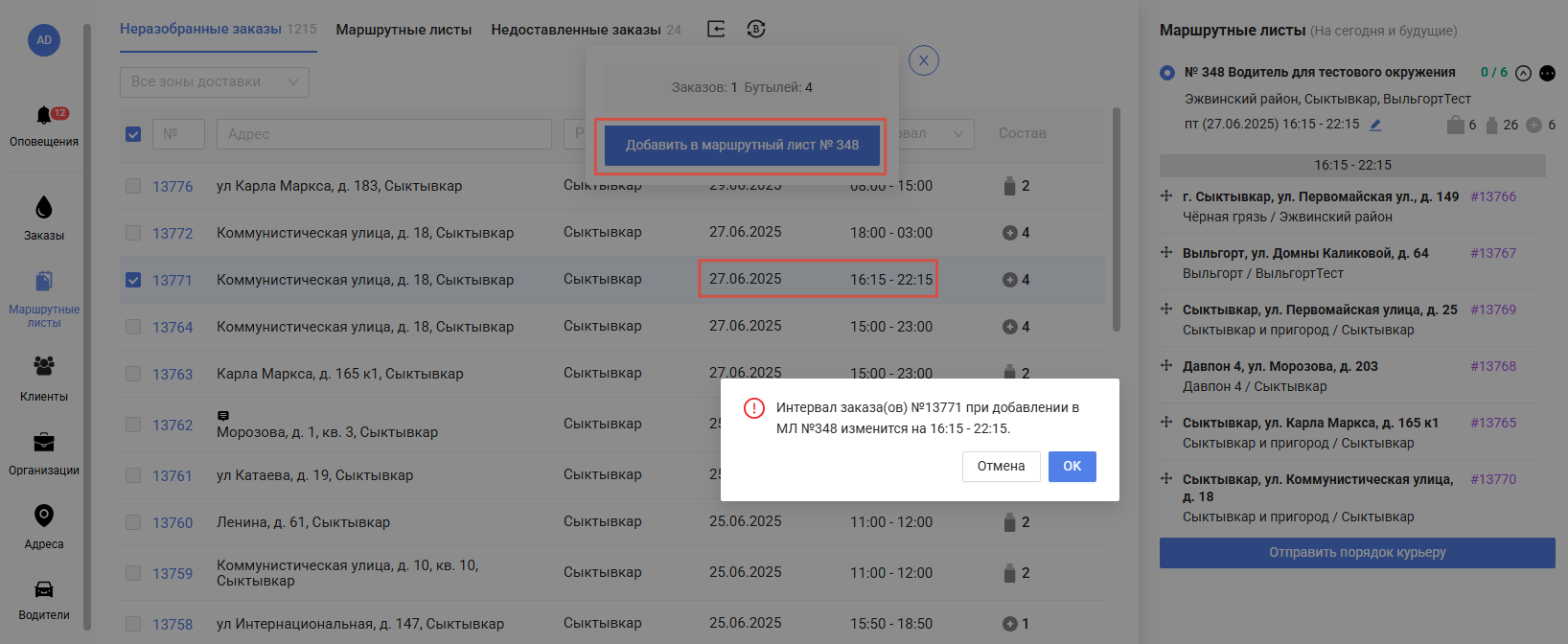This screenshot has width=1568, height=644.
Task: Check order 13772 checkbox
Action: (133, 233)
